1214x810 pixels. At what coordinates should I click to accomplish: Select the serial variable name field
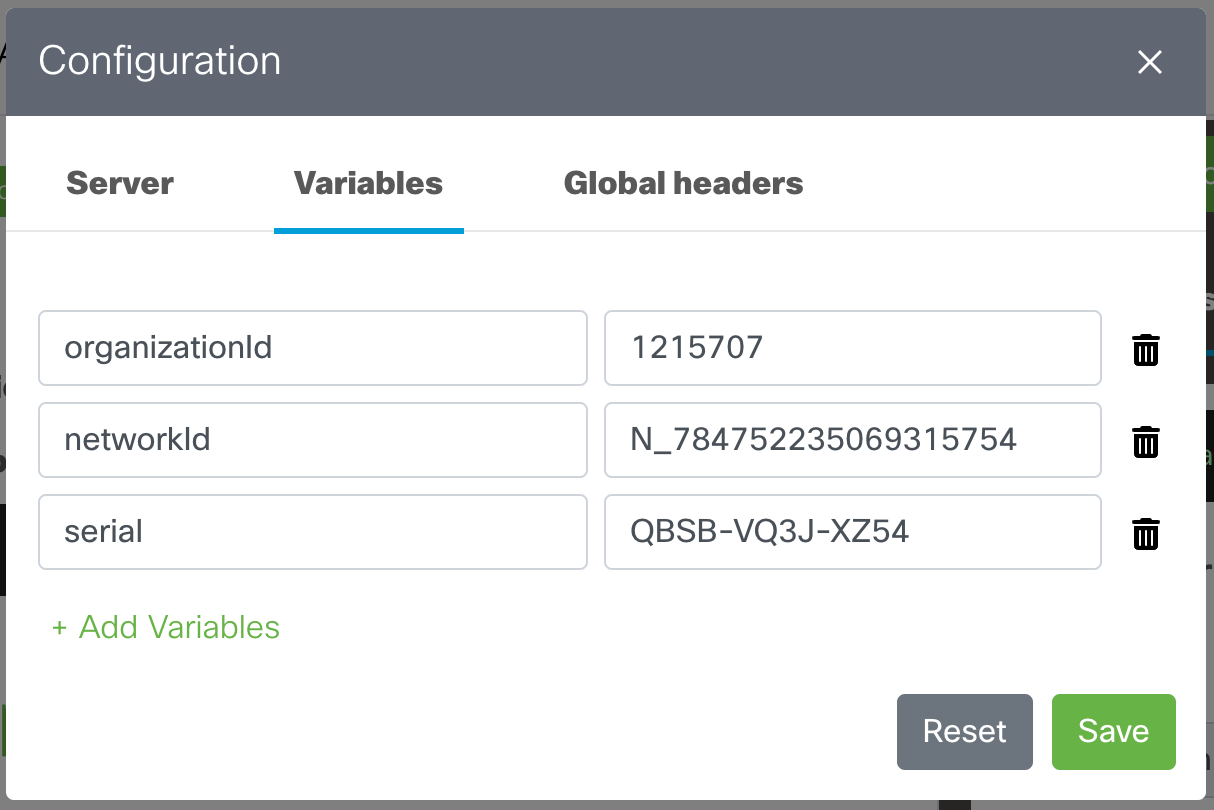pos(313,532)
